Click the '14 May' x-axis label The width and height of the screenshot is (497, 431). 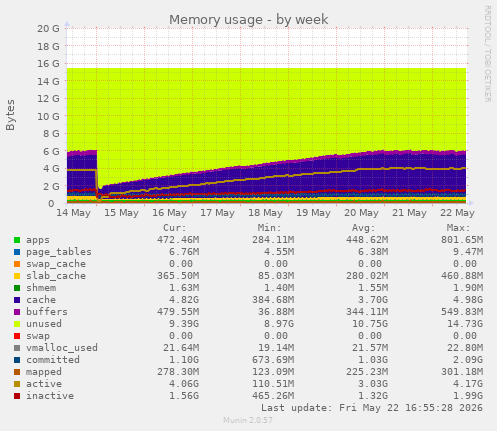(x=73, y=213)
